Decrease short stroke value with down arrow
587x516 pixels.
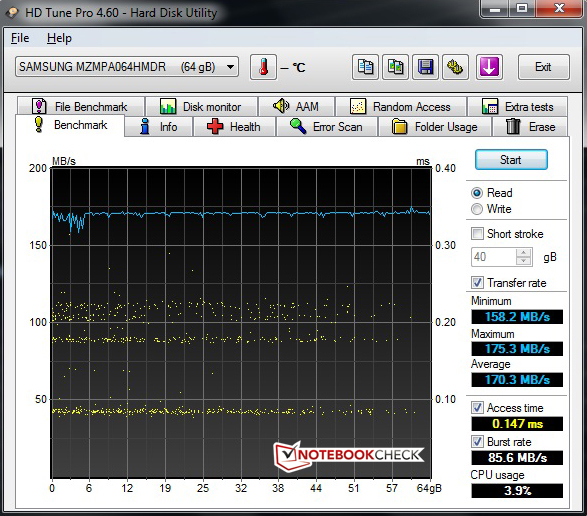523,261
